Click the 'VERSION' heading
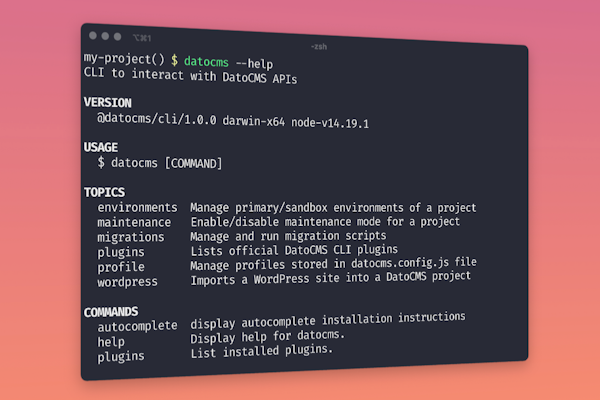 point(108,103)
